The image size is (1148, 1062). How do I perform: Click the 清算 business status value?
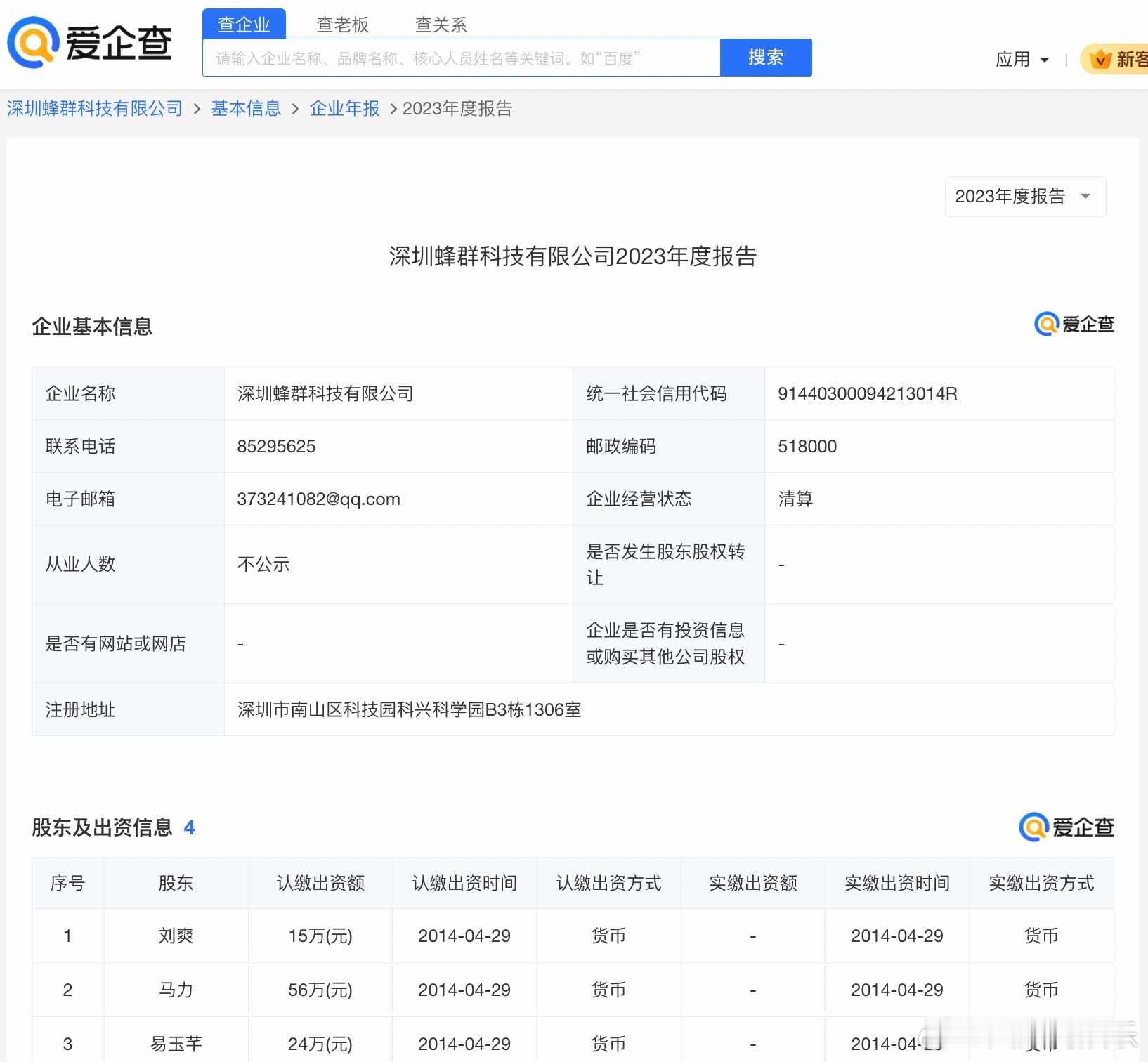tap(795, 499)
